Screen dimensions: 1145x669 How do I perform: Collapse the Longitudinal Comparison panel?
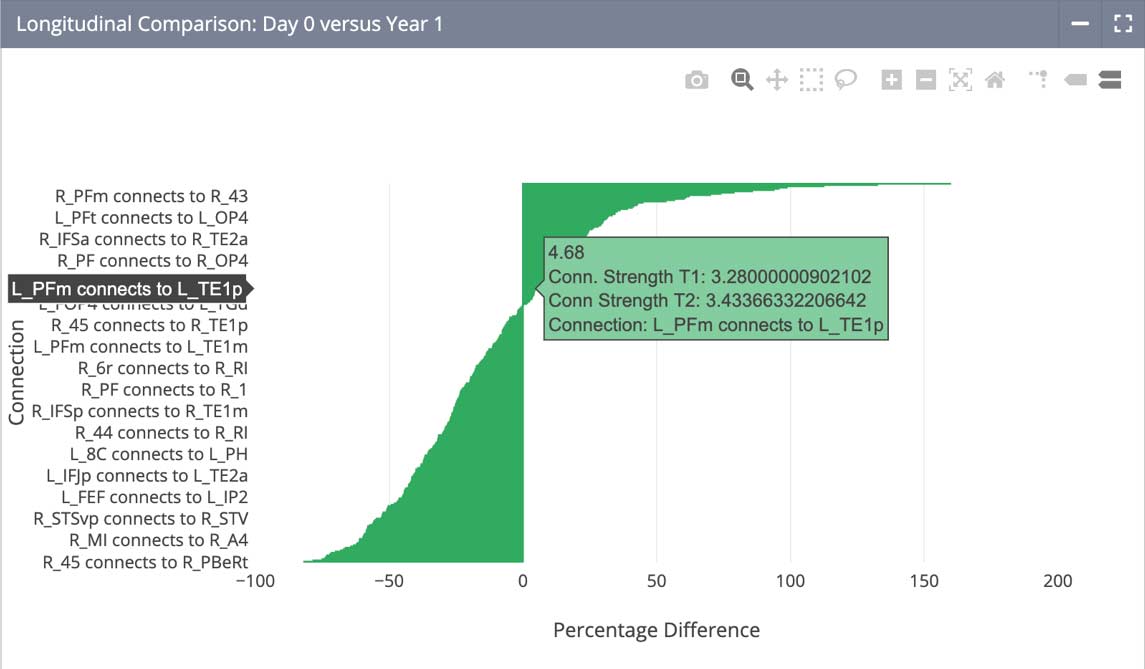coord(1080,23)
